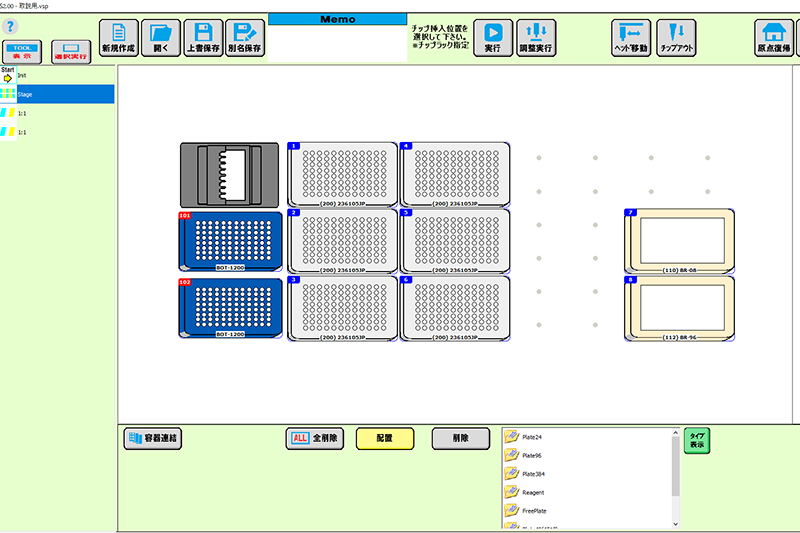Click the container list scrollbar down arrow
The height and width of the screenshot is (533, 800).
pos(676,524)
